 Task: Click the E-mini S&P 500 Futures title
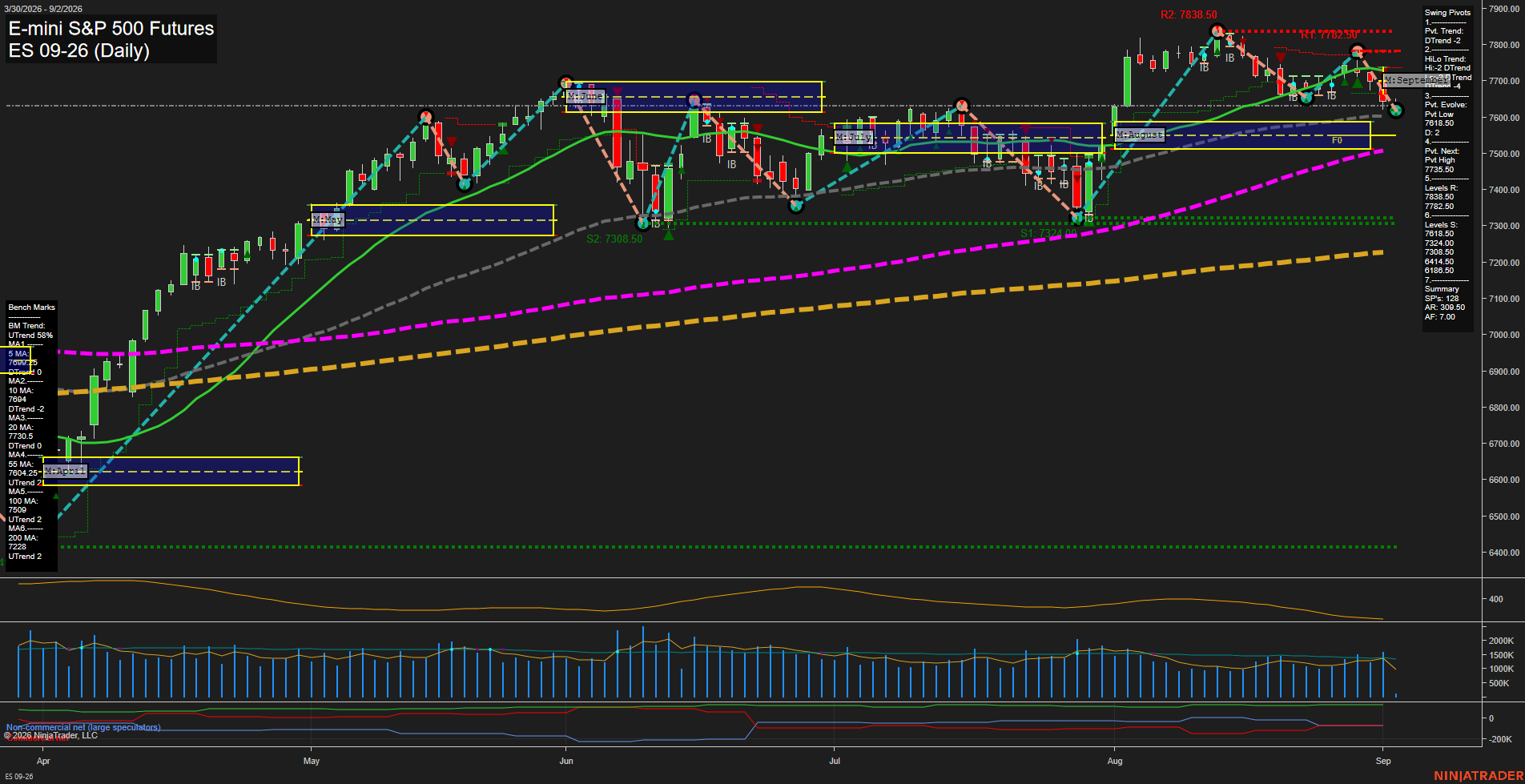[111, 29]
